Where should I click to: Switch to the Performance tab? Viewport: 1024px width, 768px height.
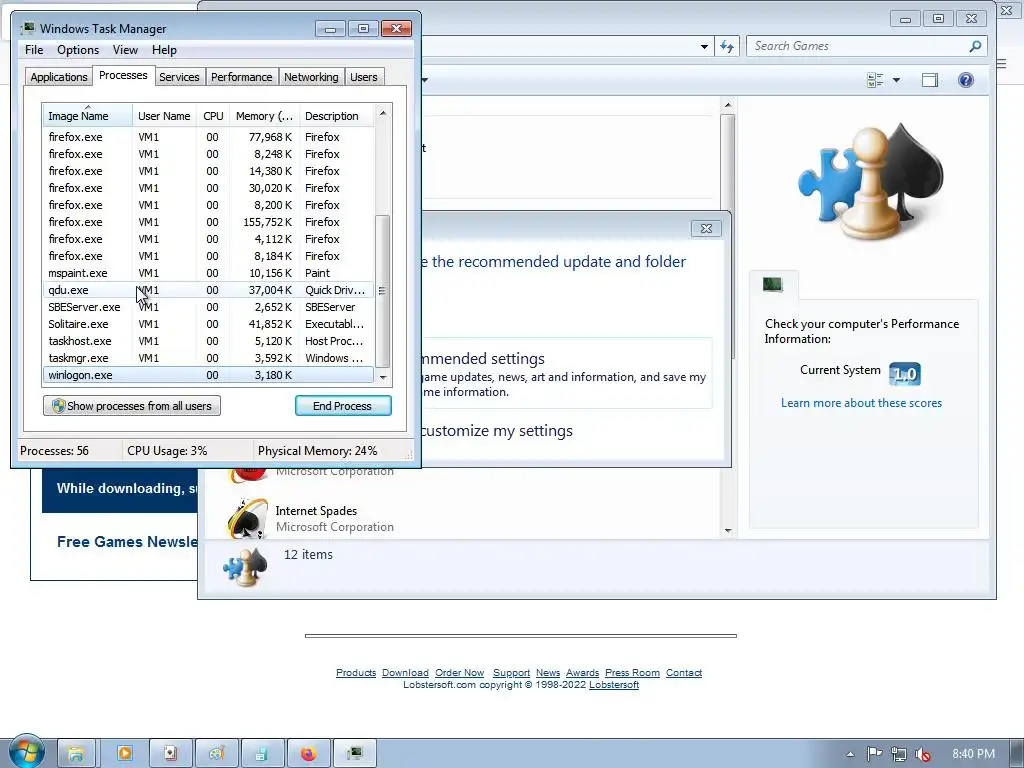pos(241,77)
